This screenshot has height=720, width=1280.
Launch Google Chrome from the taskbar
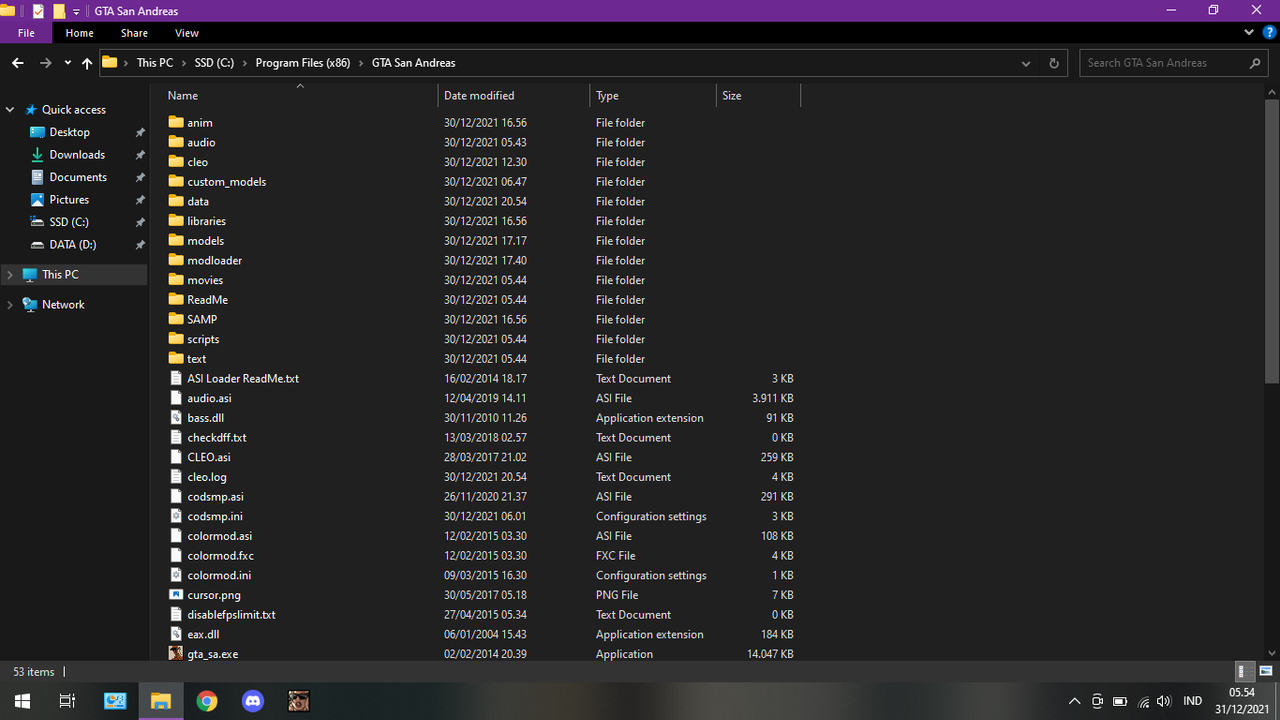point(207,701)
